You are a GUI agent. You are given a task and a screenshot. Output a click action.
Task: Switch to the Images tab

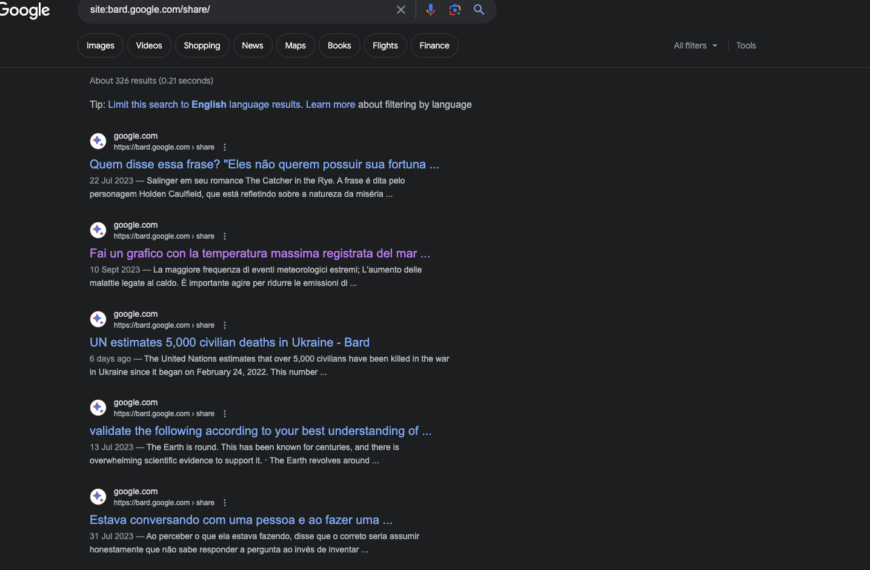100,46
